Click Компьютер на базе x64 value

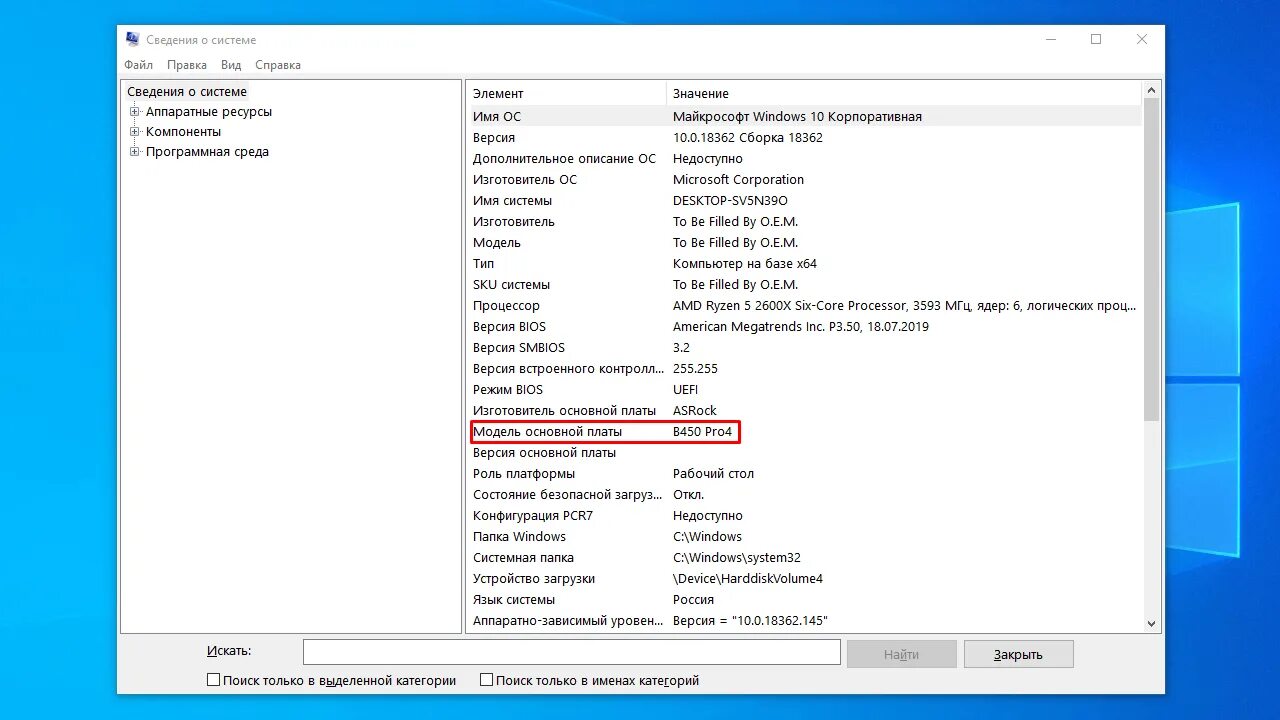point(745,263)
